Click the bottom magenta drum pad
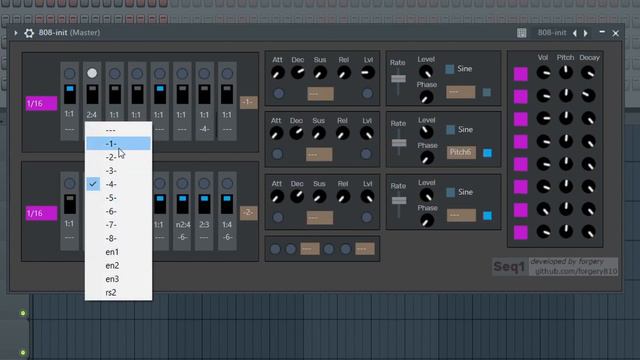Viewport: 640px width, 360px height. tap(521, 233)
